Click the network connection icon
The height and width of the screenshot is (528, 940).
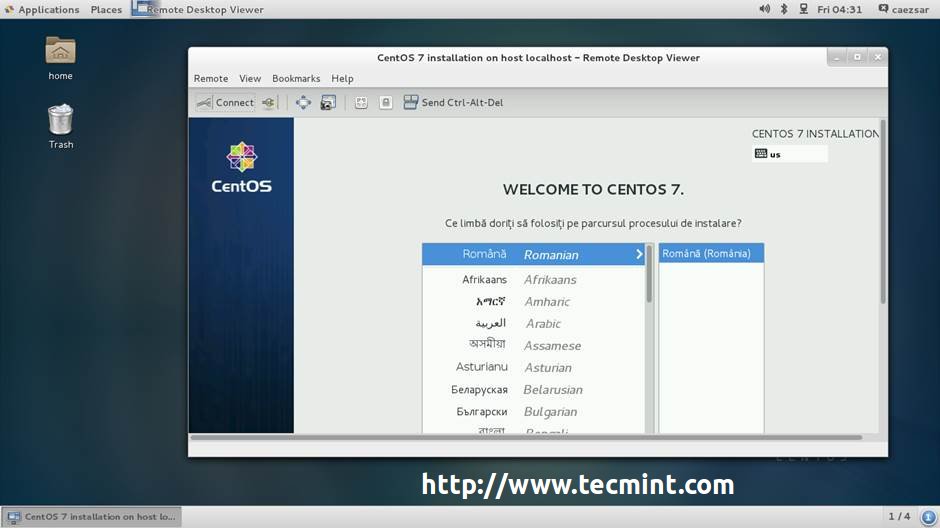(803, 9)
